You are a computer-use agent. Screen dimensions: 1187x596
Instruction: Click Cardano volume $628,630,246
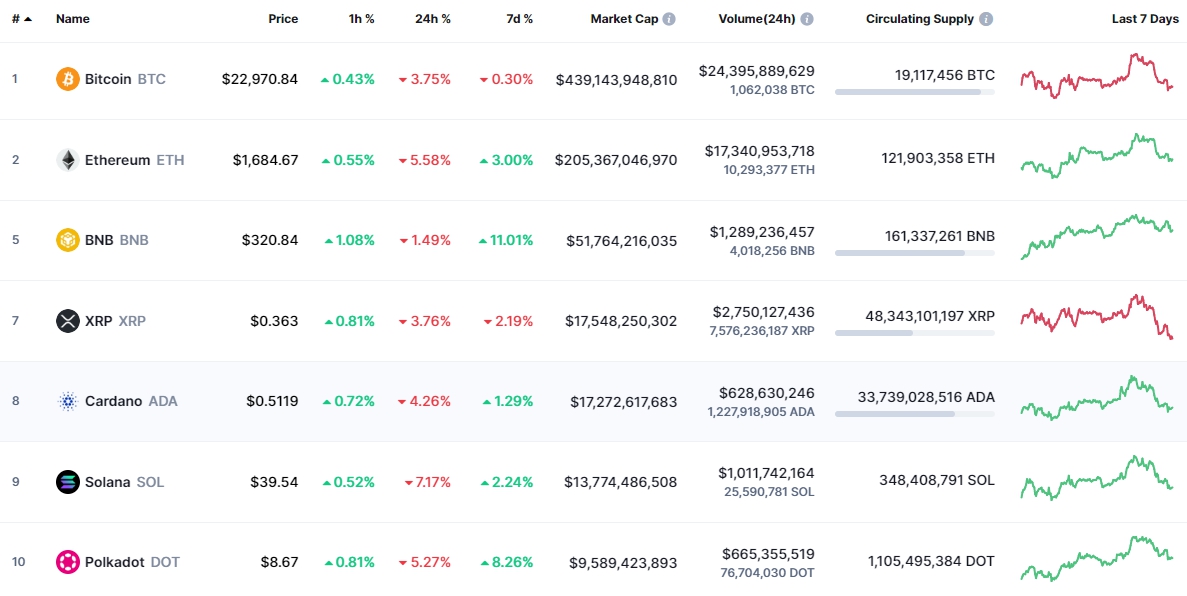[x=767, y=393]
